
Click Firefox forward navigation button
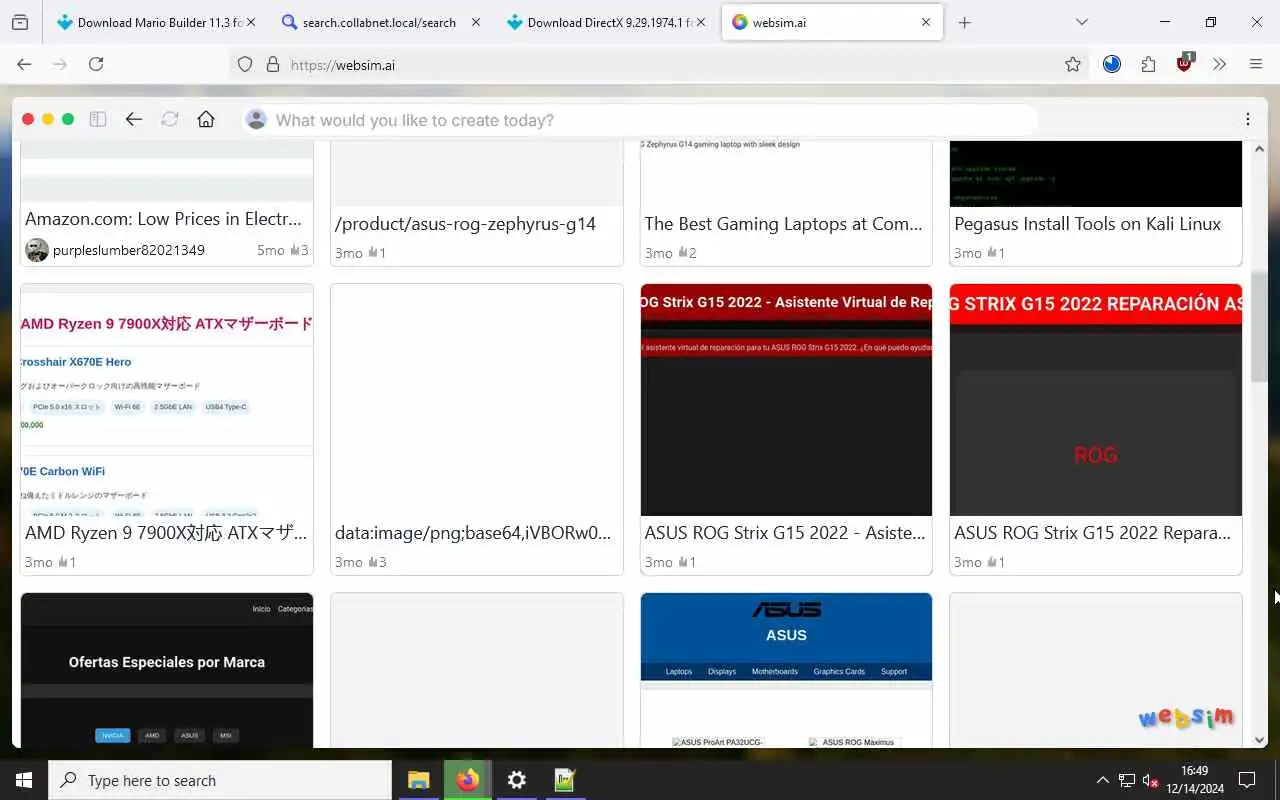(60, 64)
